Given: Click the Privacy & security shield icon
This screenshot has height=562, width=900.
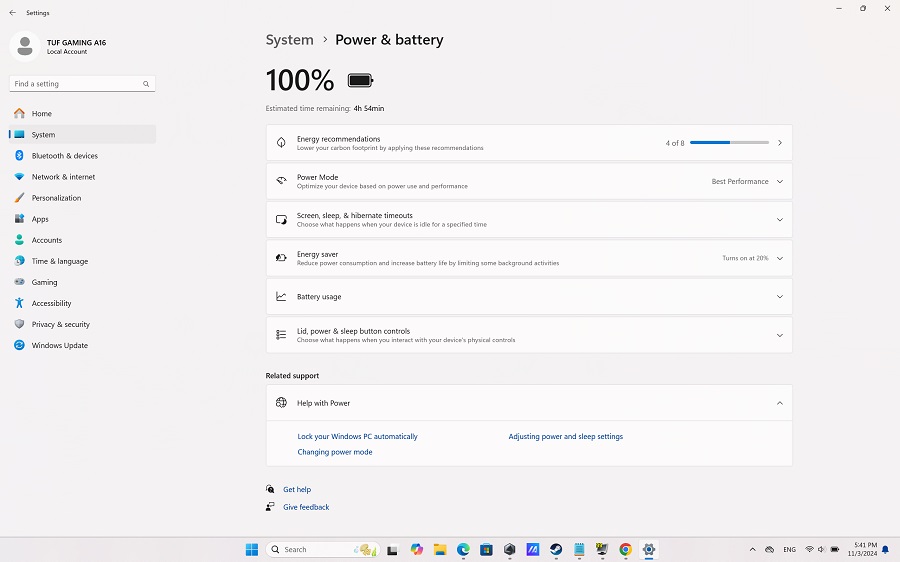Looking at the screenshot, I should pos(19,325).
